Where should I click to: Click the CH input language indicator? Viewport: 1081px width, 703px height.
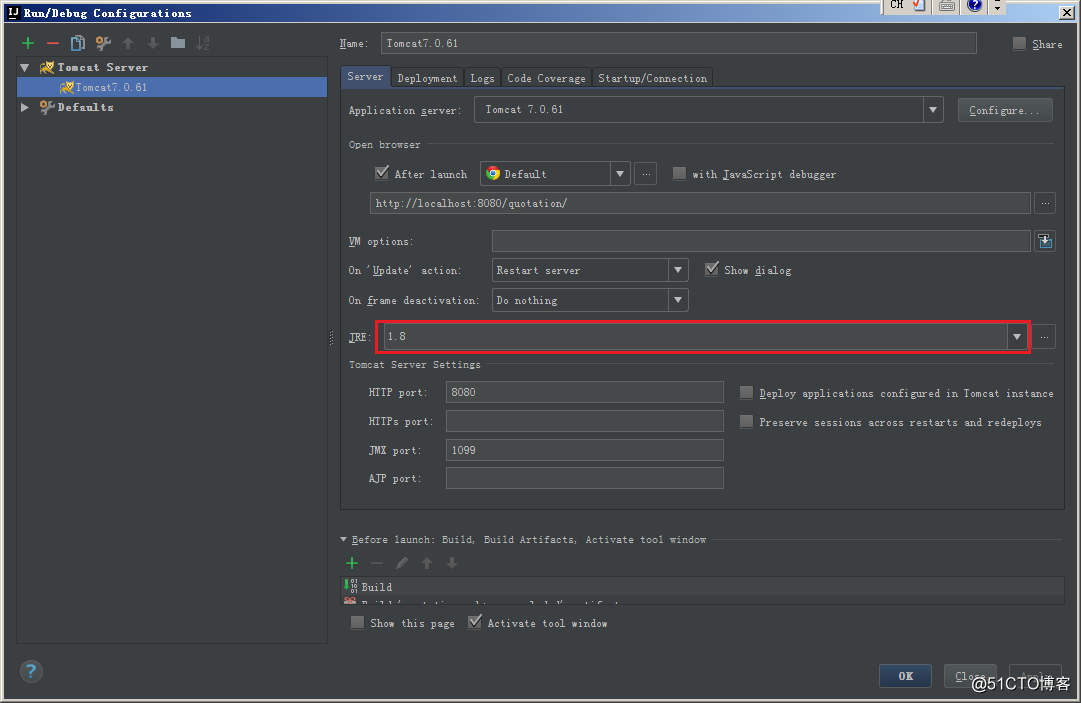tap(896, 5)
